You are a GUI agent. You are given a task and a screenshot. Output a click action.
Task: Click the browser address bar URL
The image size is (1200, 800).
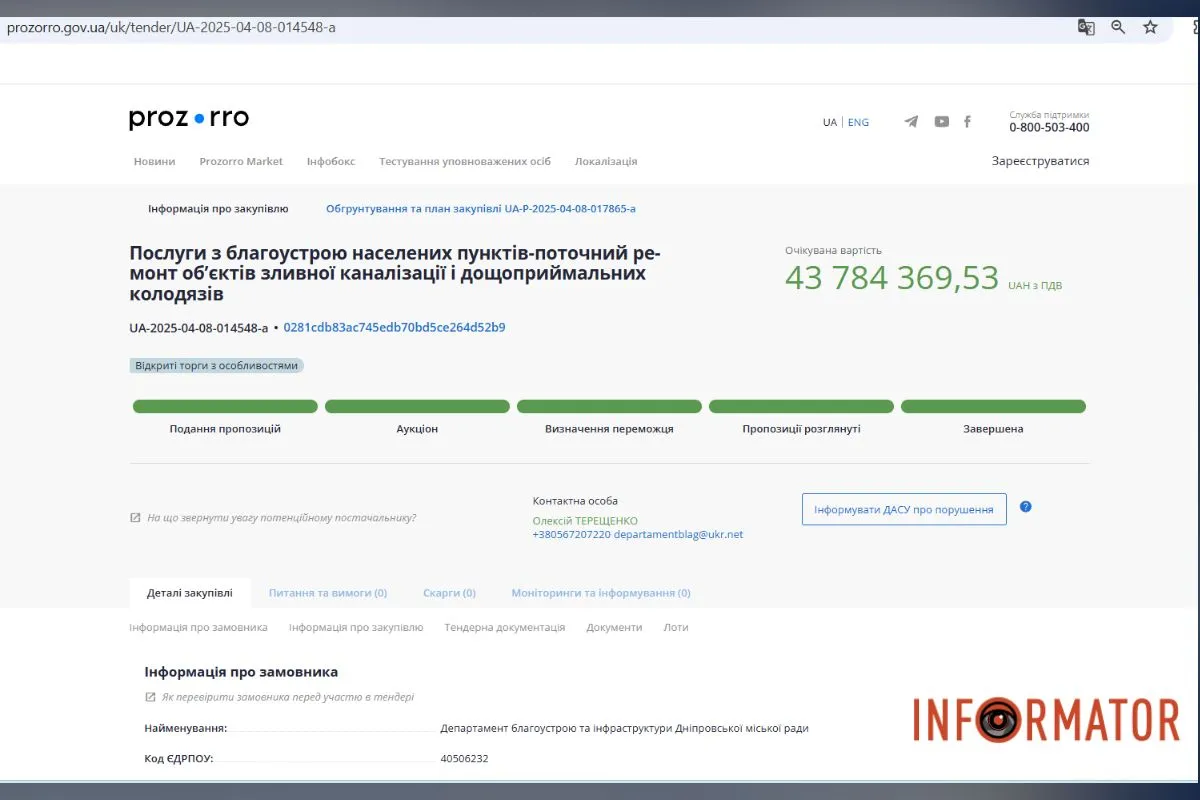pyautogui.click(x=171, y=27)
